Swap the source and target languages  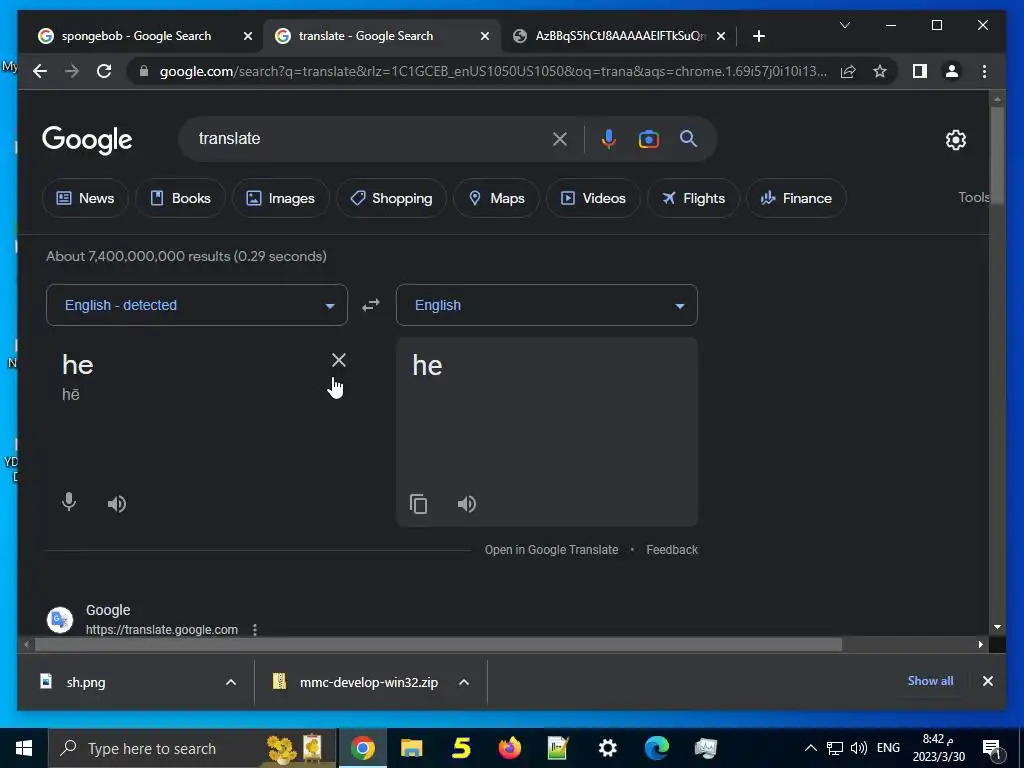(371, 305)
